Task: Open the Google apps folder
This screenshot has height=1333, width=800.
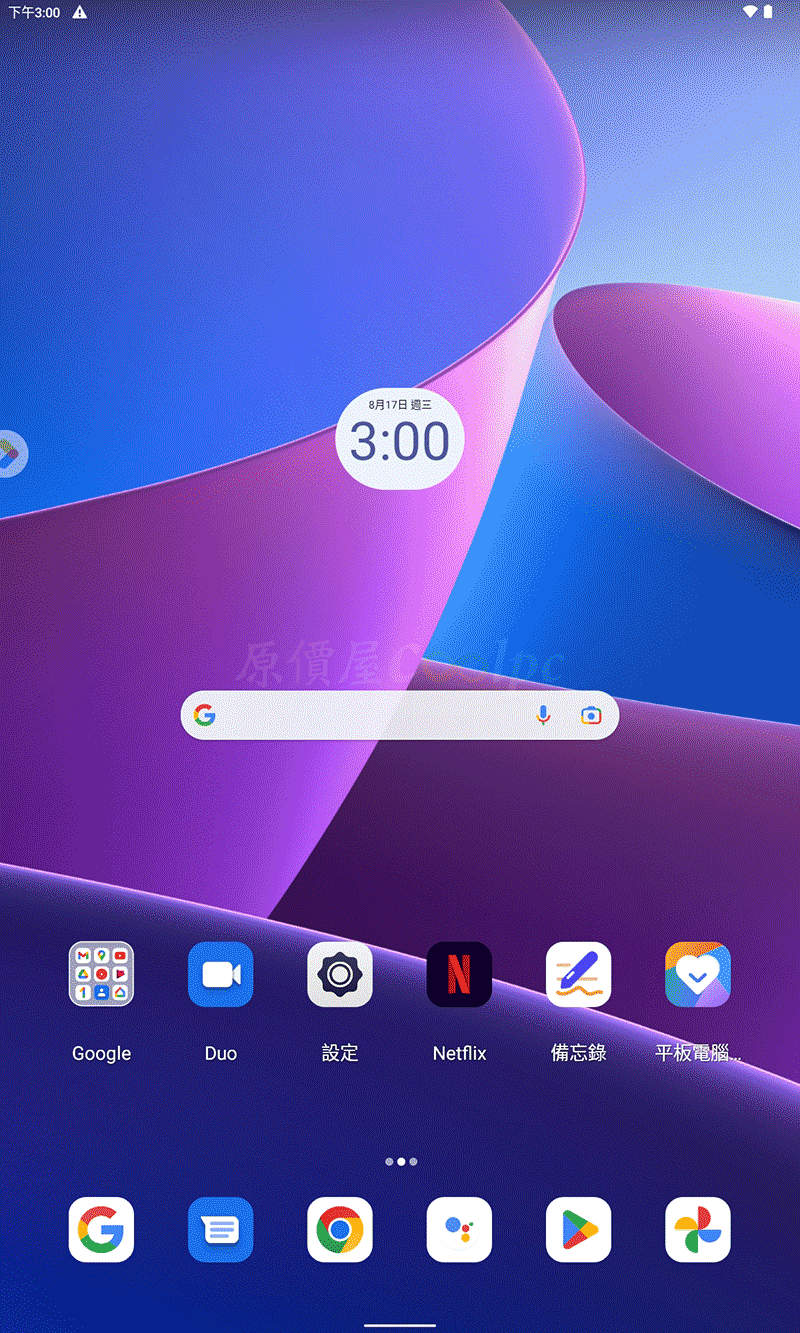Action: (x=101, y=974)
